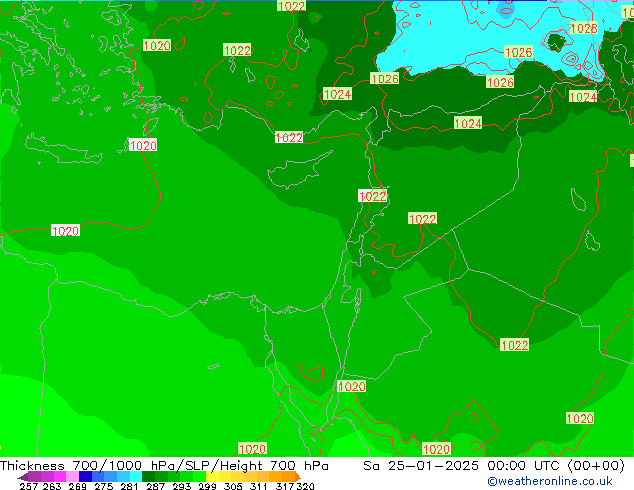The image size is (634, 490).
Task: Click the legend value 320
Action: 305,486
